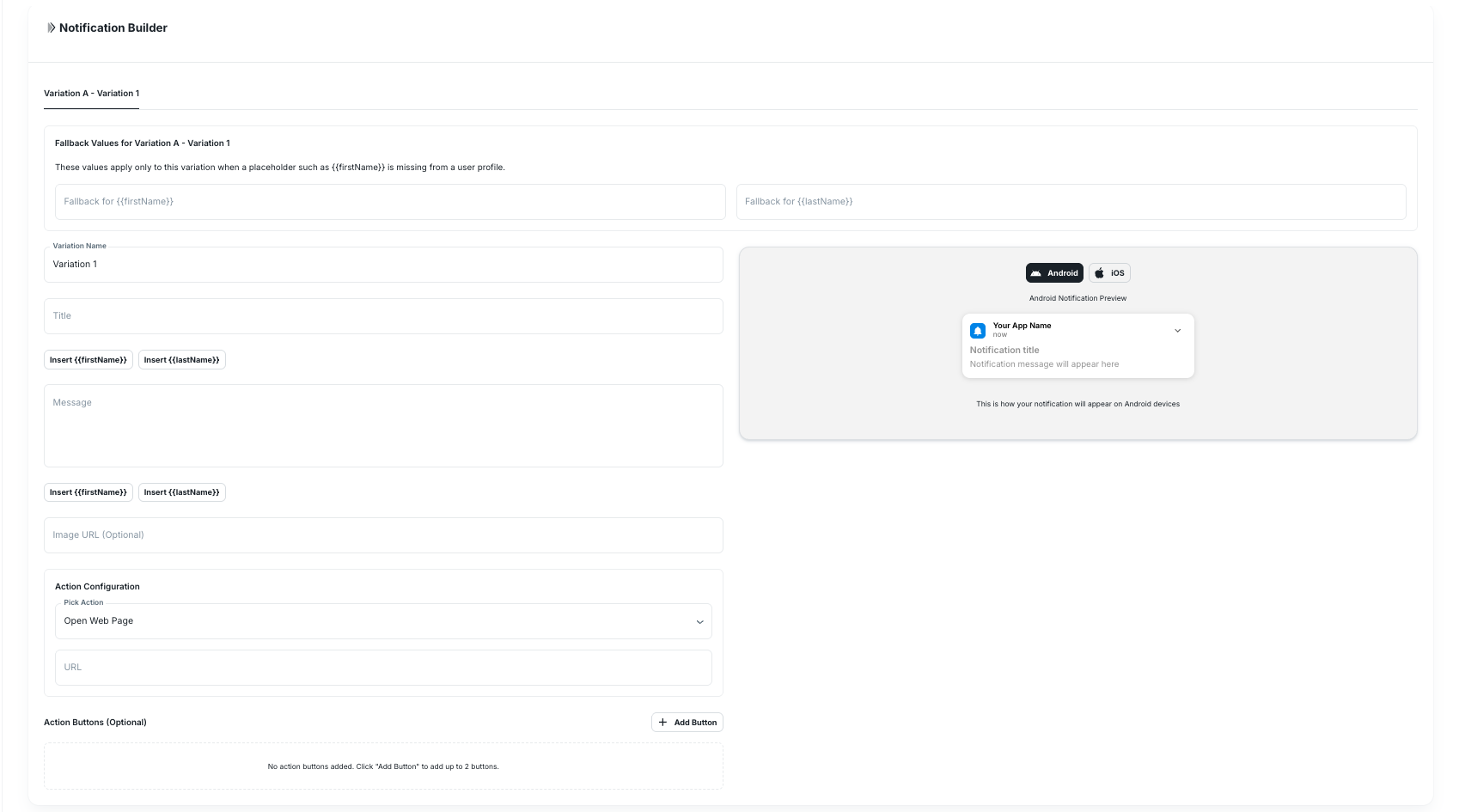Click 'Your App Name' in preview
This screenshot has width=1459, height=812.
tap(1022, 326)
